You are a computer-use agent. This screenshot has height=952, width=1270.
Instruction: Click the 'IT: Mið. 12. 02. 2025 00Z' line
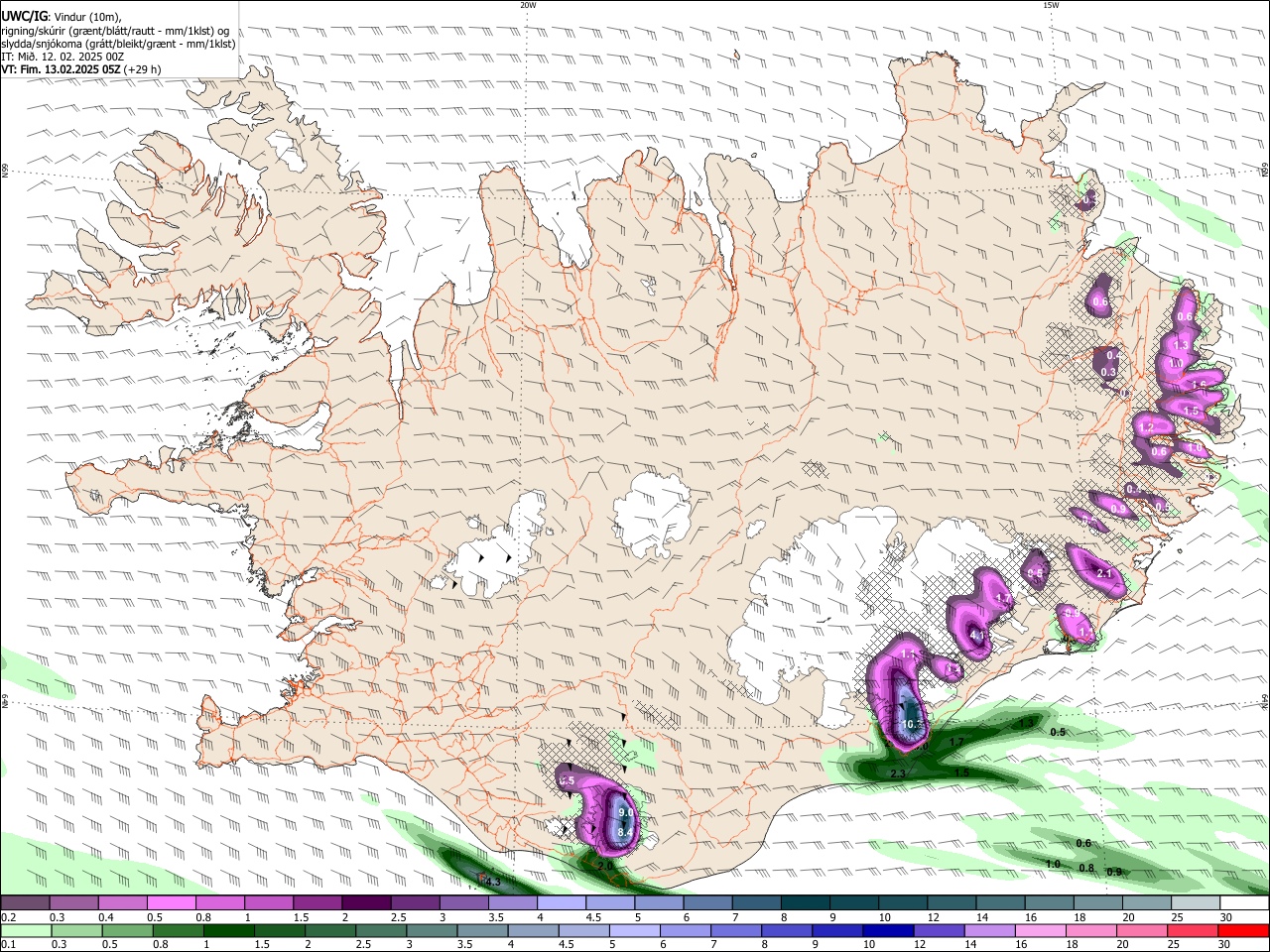pos(63,57)
